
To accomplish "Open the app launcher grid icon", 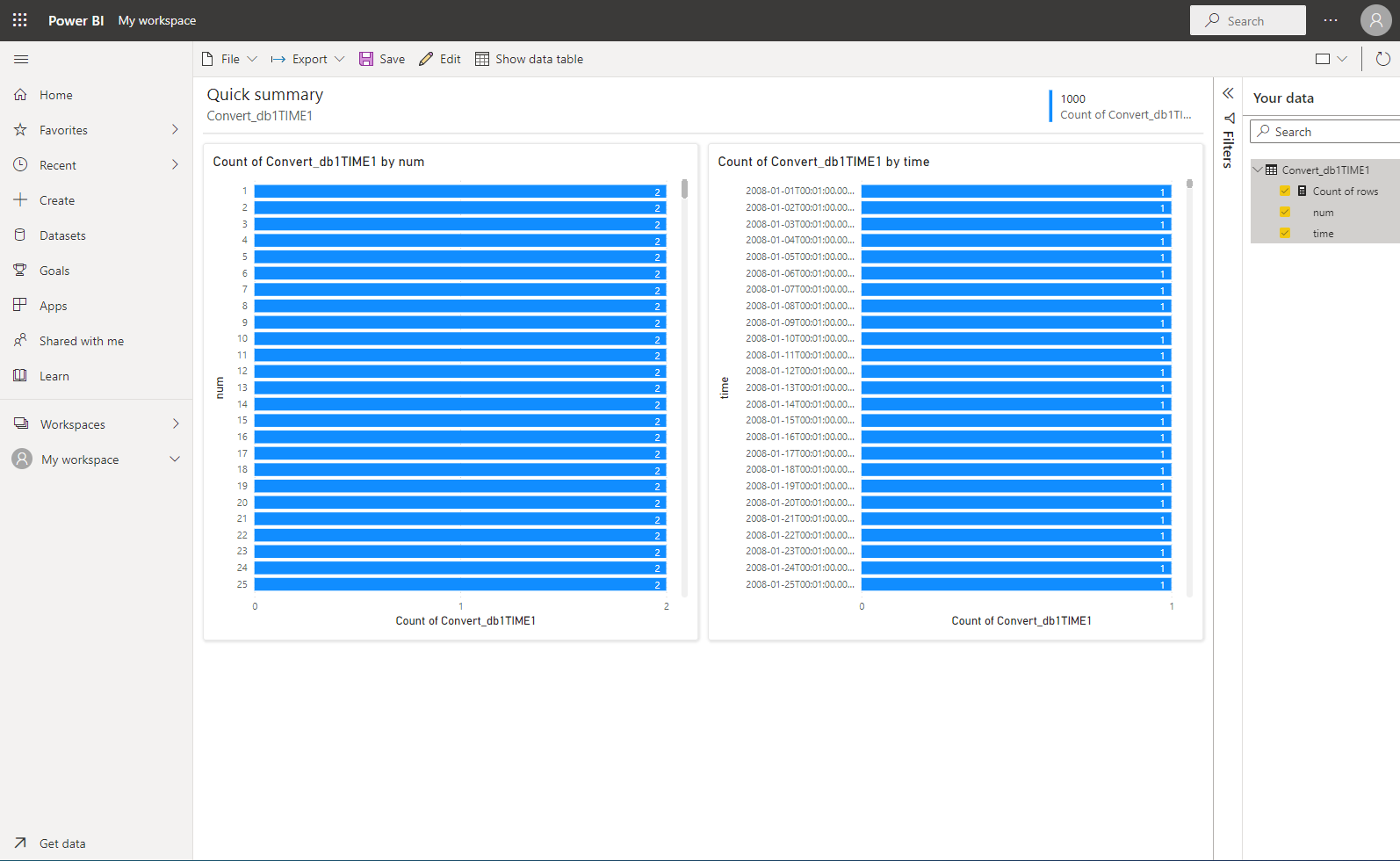I will click(x=19, y=20).
